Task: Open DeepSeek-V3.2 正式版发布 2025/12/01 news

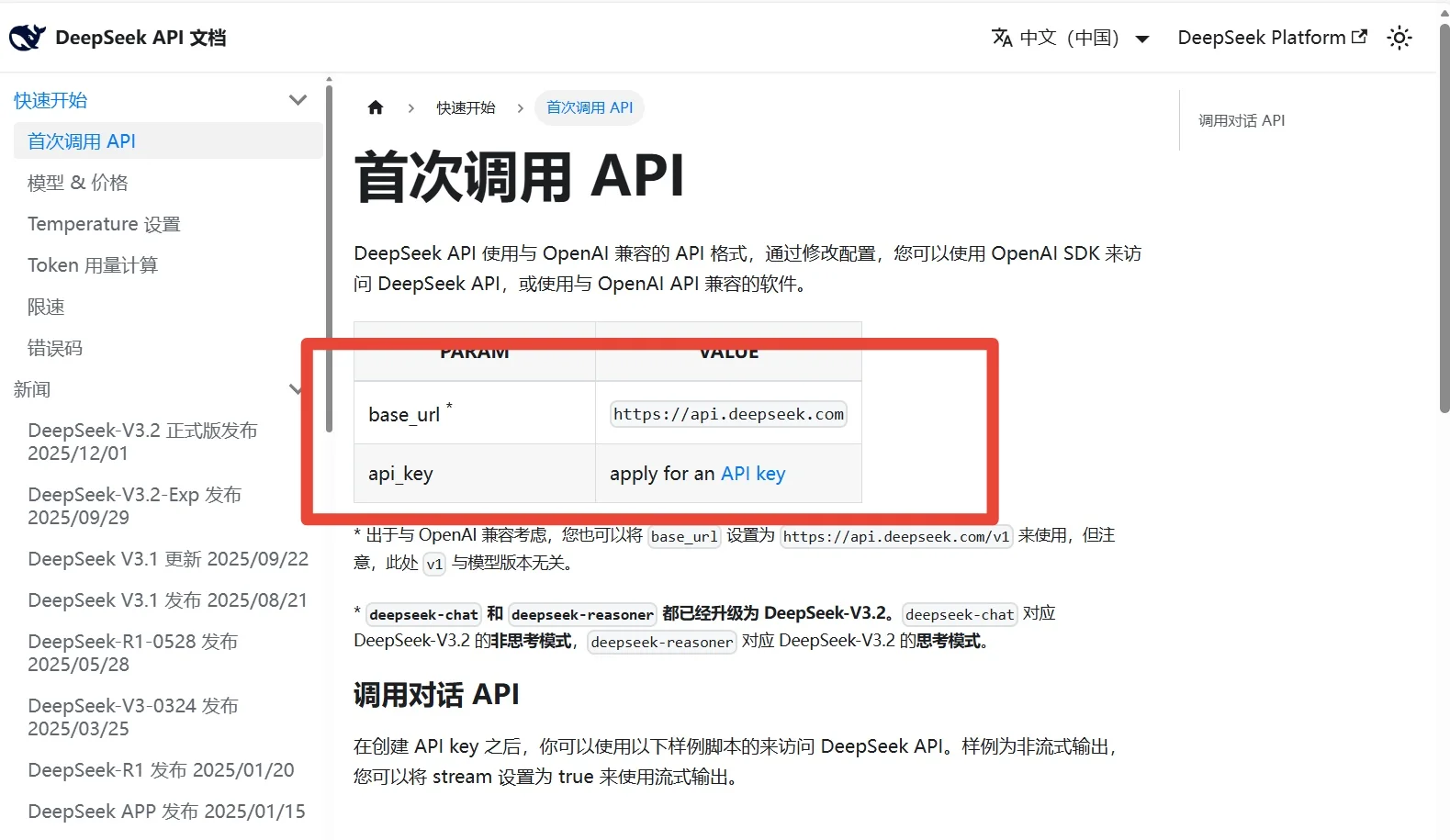Action: click(x=142, y=442)
